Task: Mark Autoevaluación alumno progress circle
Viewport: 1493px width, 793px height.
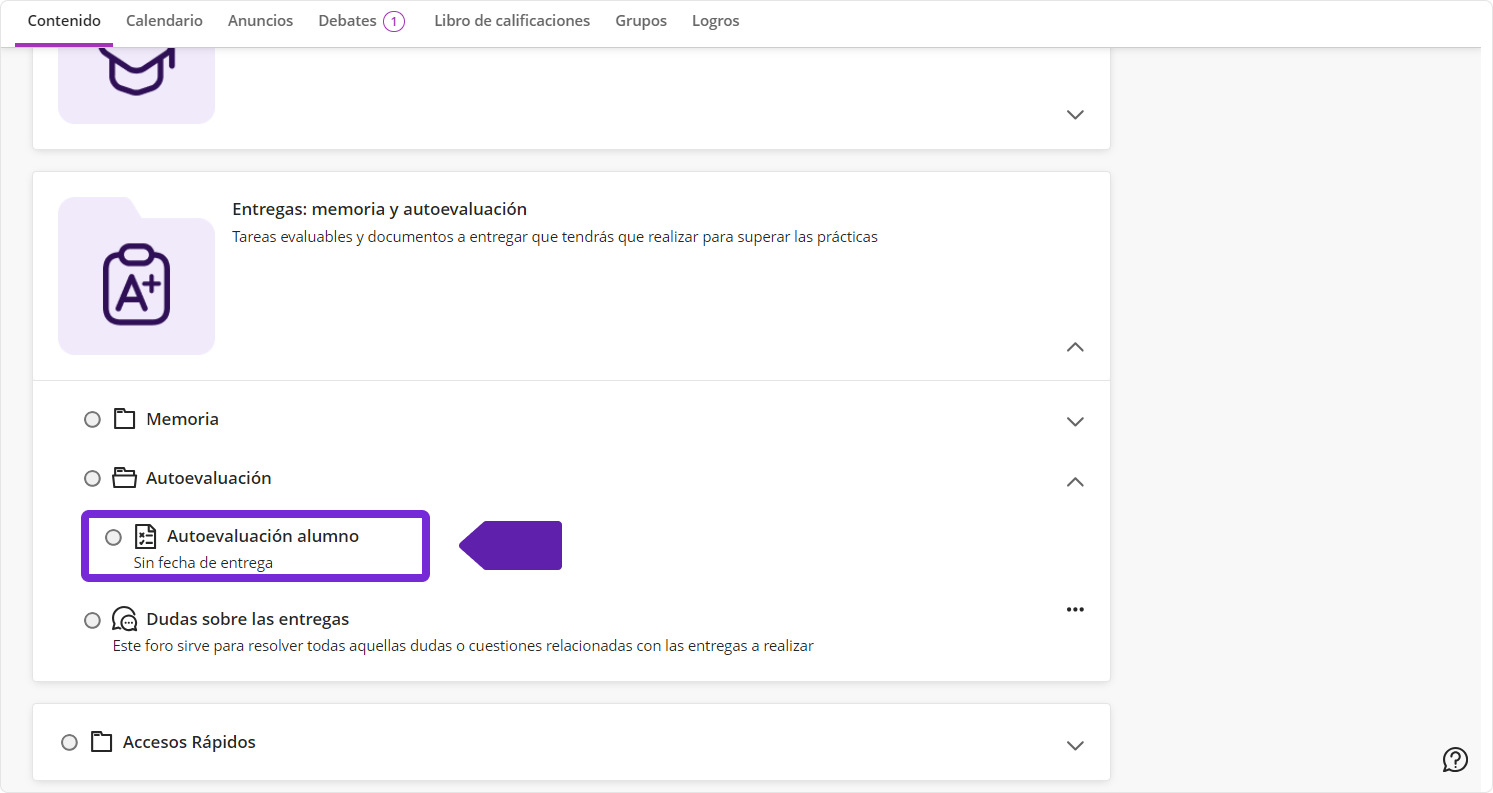Action: point(113,537)
